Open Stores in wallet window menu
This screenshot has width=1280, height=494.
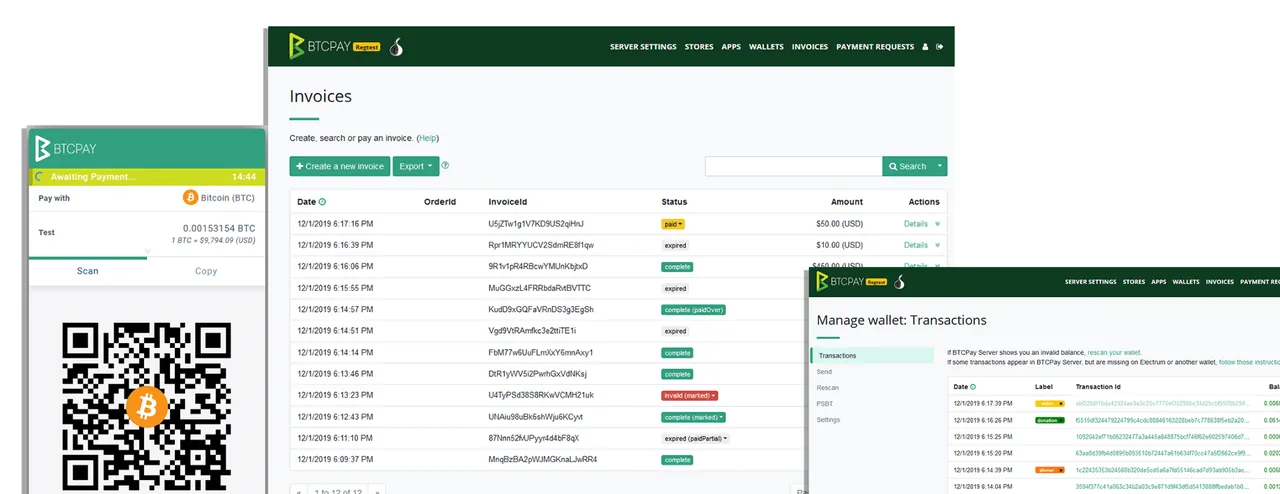click(1133, 282)
